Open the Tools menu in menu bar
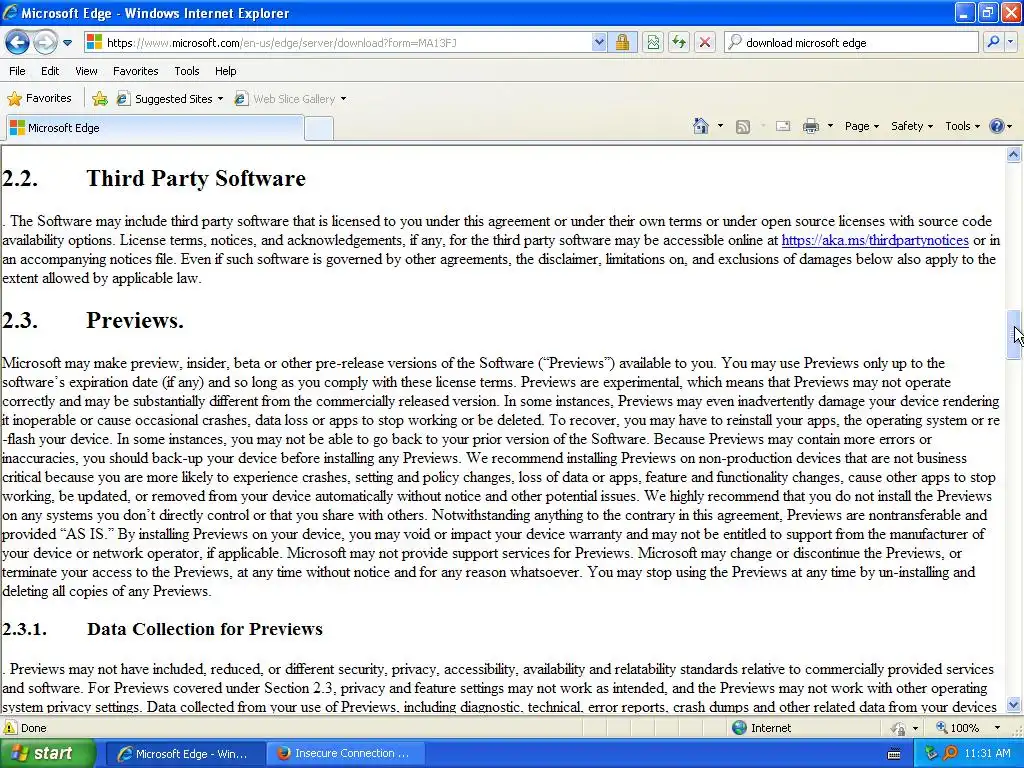The image size is (1024, 768). click(x=187, y=71)
